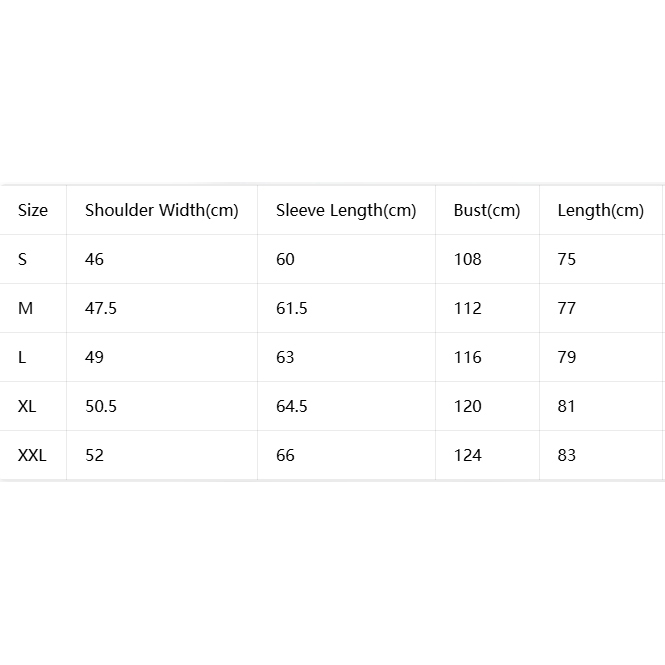Click length value 75
This screenshot has height=665, width=665.
(567, 259)
